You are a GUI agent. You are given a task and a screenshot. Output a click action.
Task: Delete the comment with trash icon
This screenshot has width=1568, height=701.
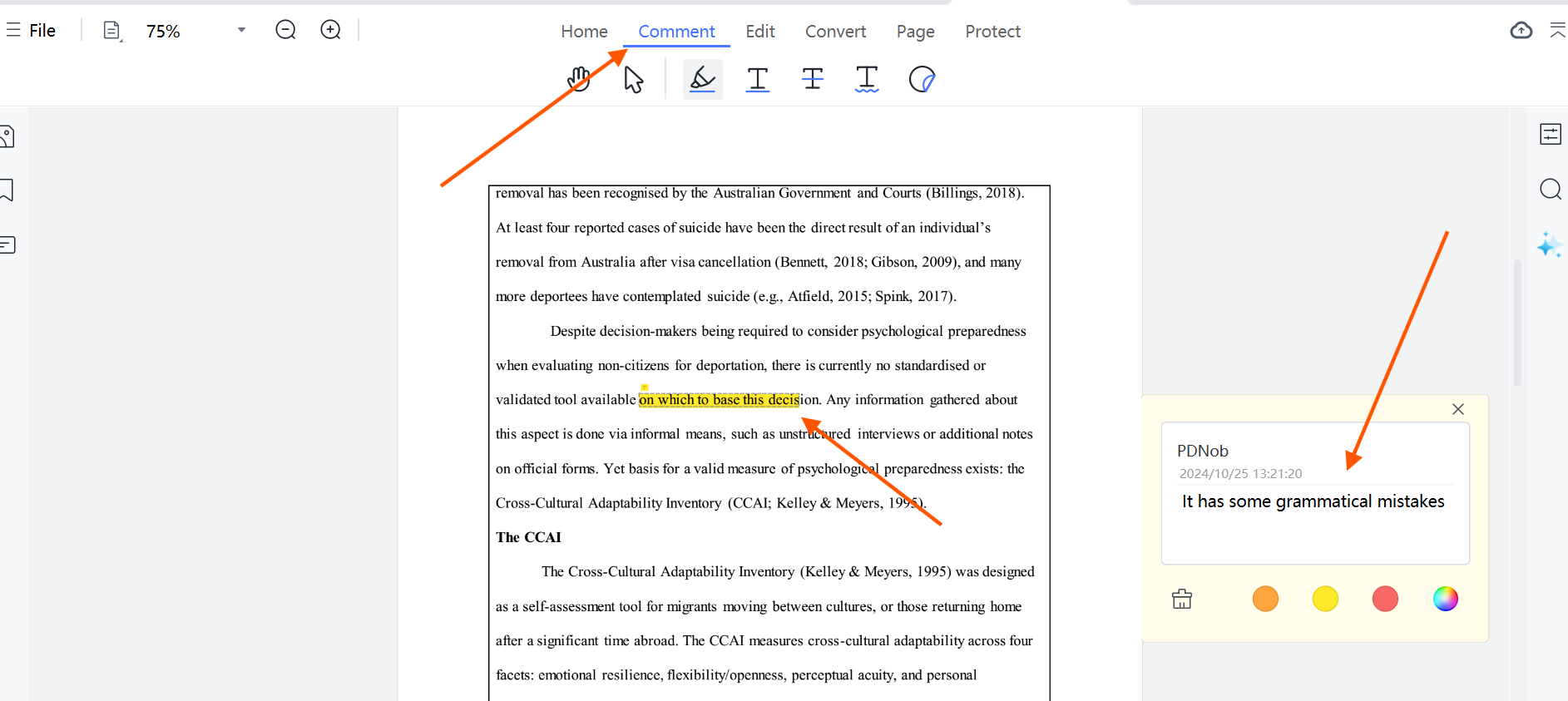pos(1182,599)
